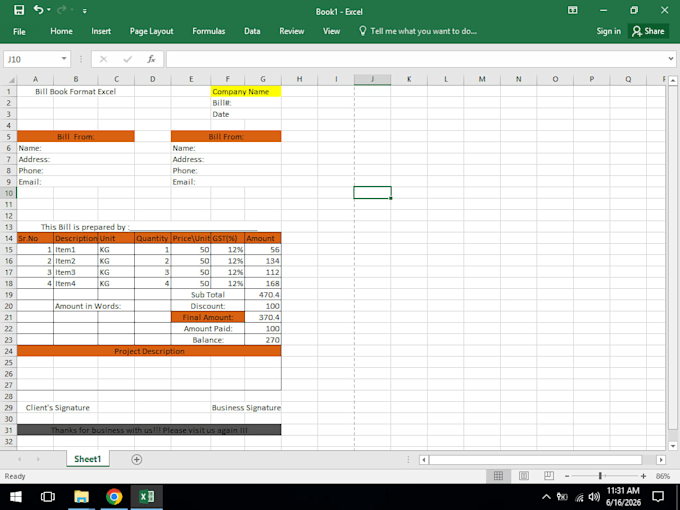680x510 pixels.
Task: Click the Name Box showing J10
Action: pos(32,59)
